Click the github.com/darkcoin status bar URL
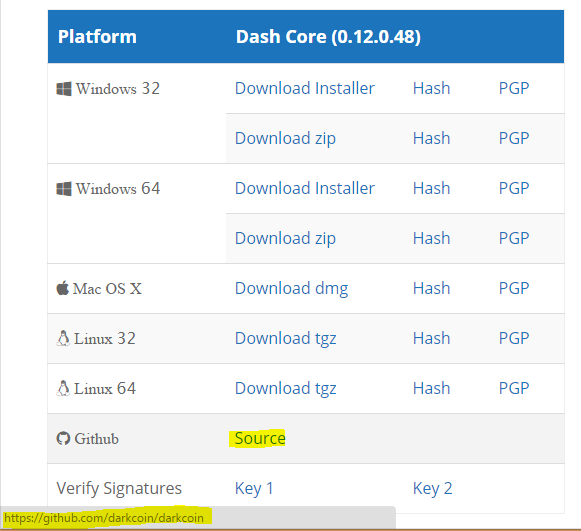This screenshot has width=581, height=531. (104, 518)
